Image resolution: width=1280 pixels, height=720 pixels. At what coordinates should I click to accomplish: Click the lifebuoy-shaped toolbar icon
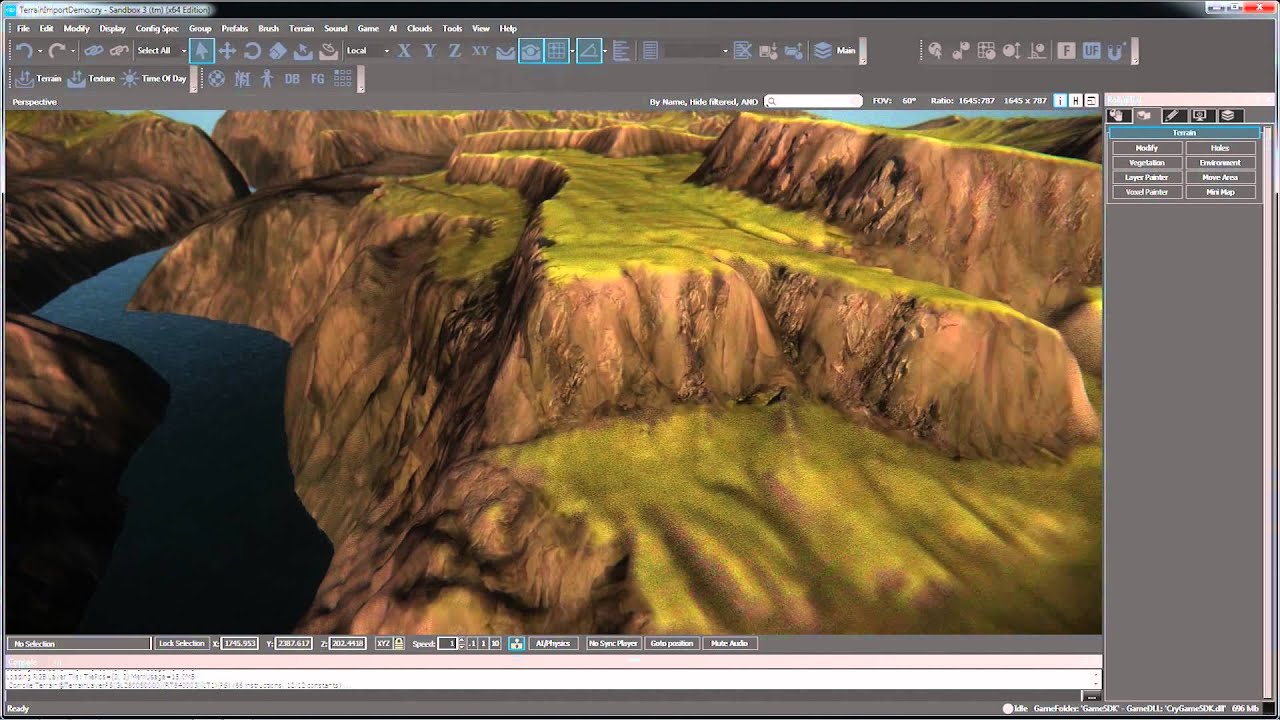point(216,78)
